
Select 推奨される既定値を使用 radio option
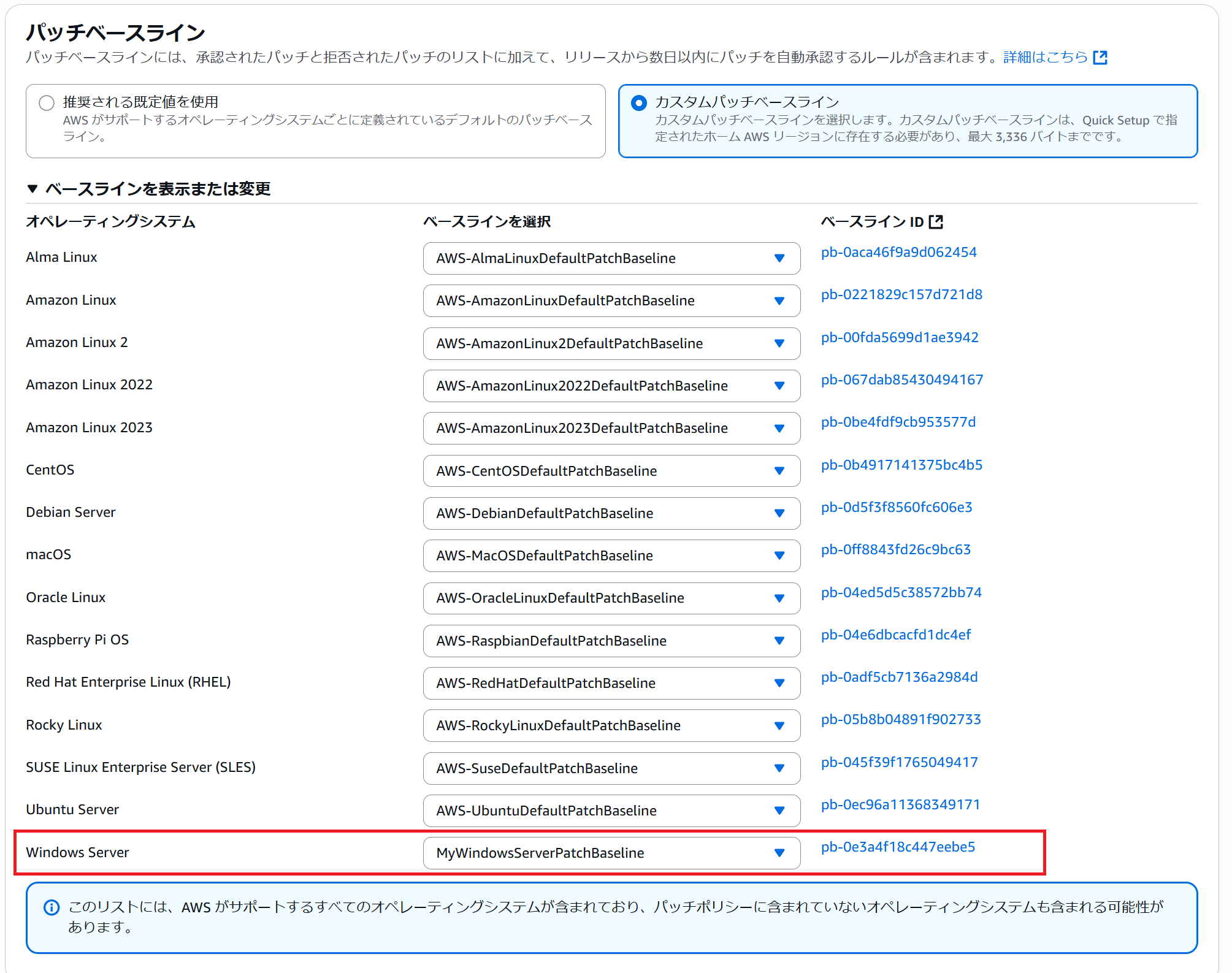tap(47, 103)
